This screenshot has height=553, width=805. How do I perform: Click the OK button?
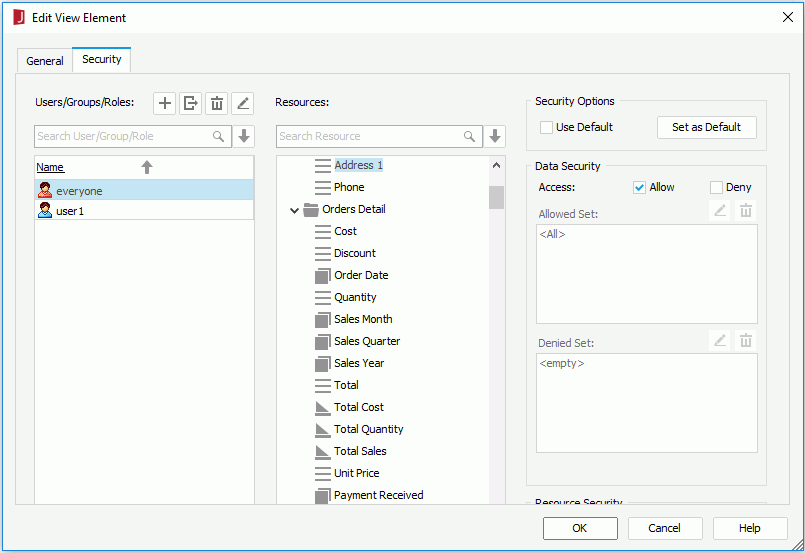tap(580, 528)
